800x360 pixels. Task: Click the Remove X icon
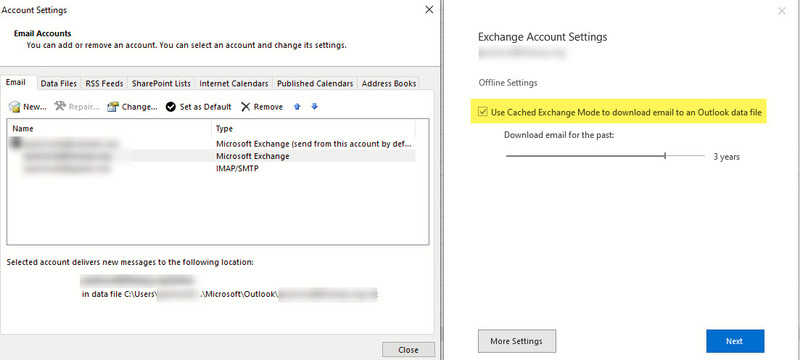(x=246, y=107)
